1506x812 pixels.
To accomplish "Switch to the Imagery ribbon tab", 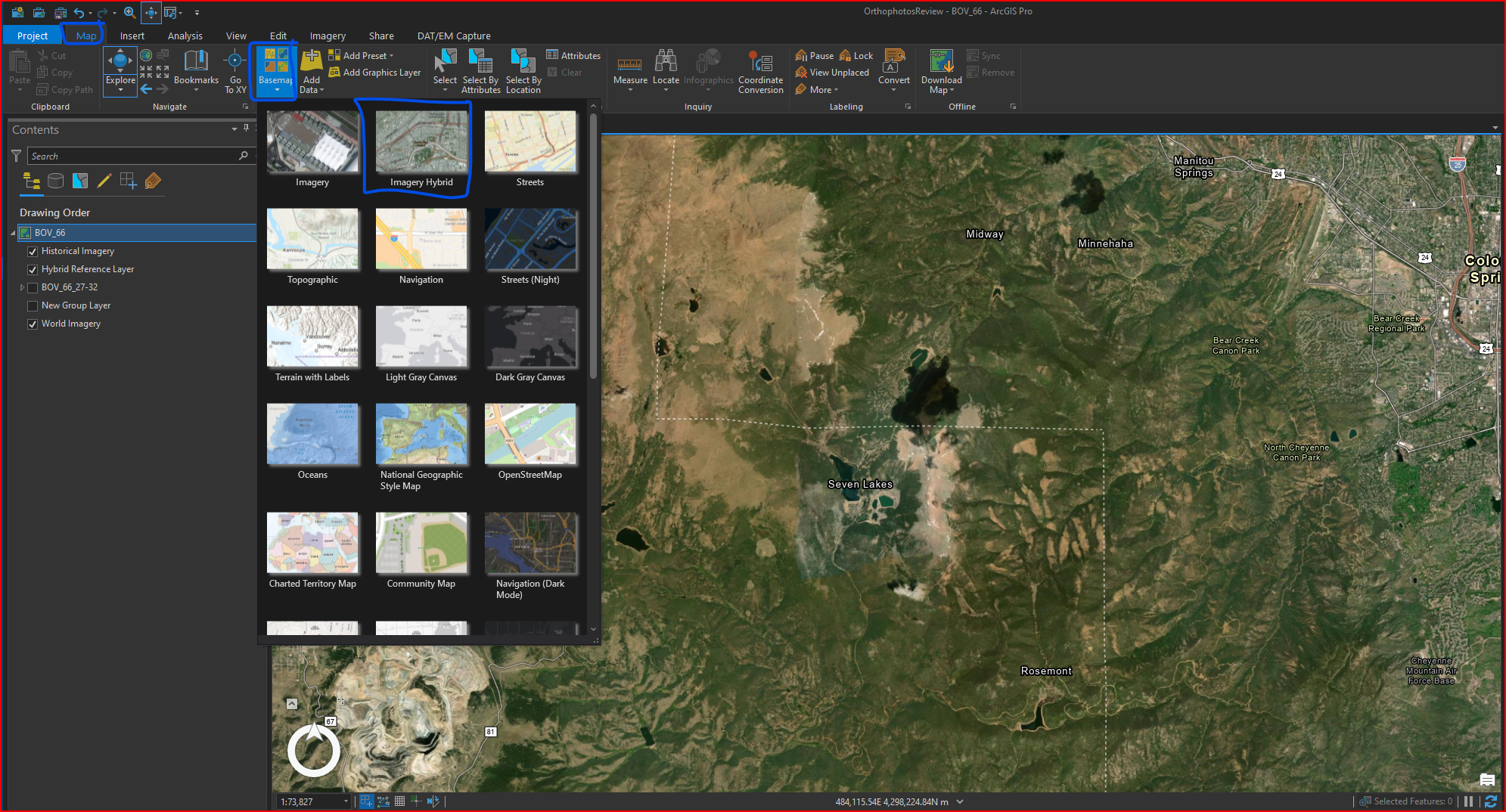I will tap(328, 36).
